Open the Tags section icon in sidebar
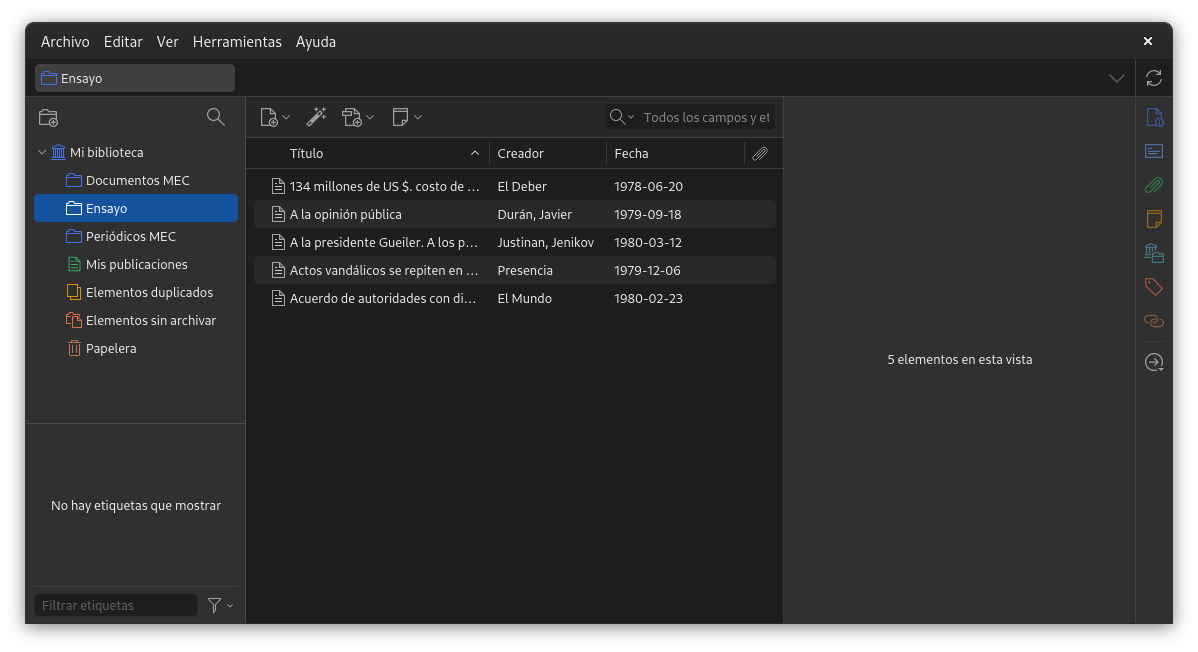The height and width of the screenshot is (652, 1198). tap(1153, 287)
